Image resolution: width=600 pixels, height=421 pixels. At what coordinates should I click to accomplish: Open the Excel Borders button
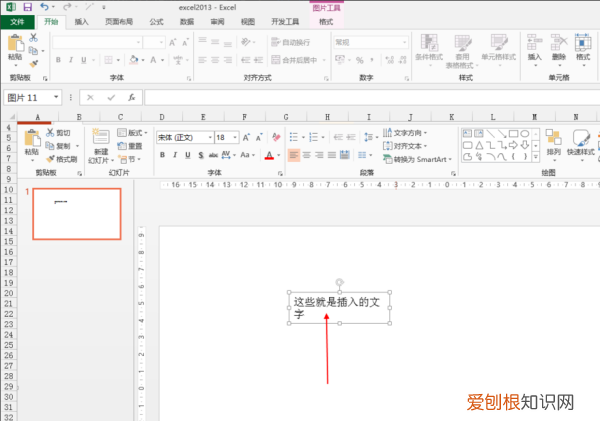click(x=109, y=60)
